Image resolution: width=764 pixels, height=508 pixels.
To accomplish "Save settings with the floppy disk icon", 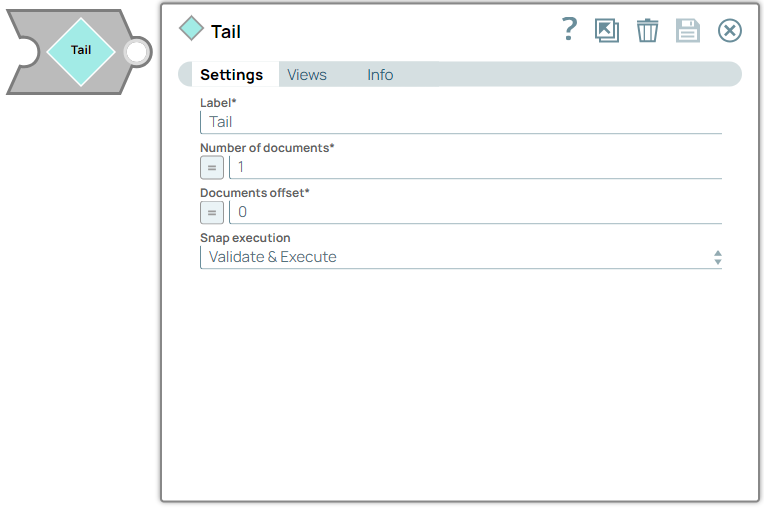I will point(688,31).
